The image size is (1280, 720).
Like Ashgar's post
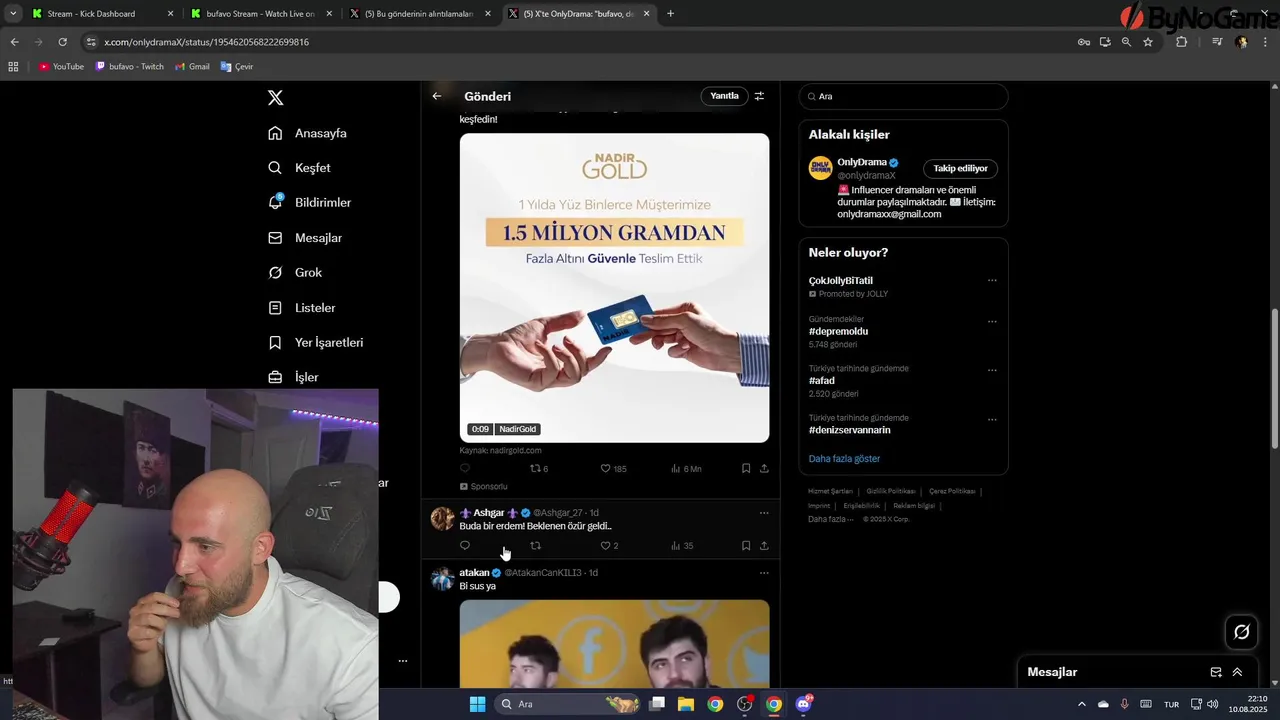tap(609, 546)
